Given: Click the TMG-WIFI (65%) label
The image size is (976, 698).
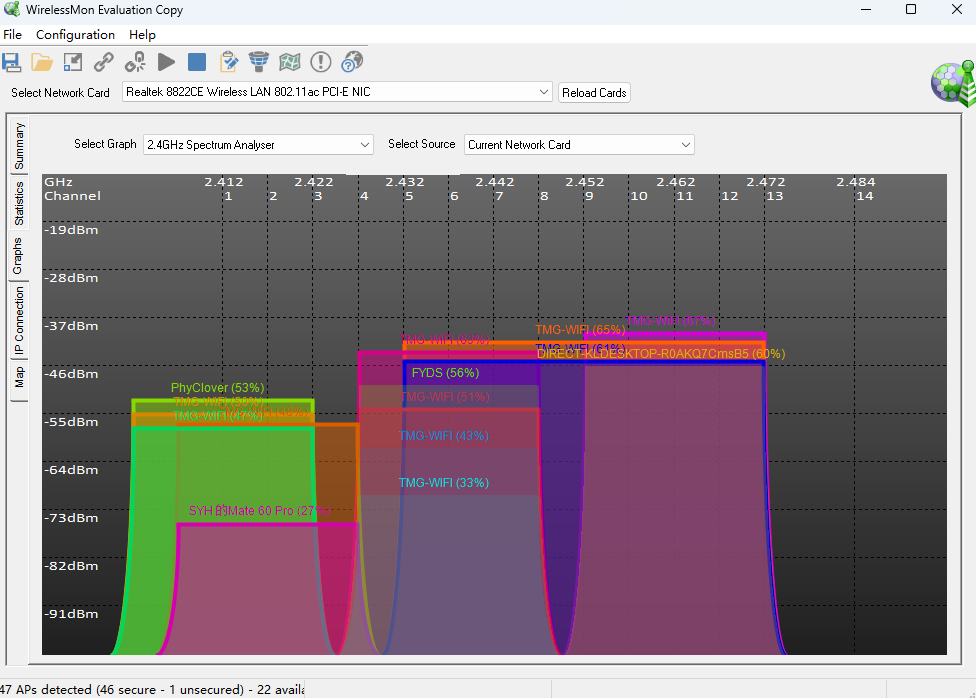Looking at the screenshot, I should tap(580, 329).
